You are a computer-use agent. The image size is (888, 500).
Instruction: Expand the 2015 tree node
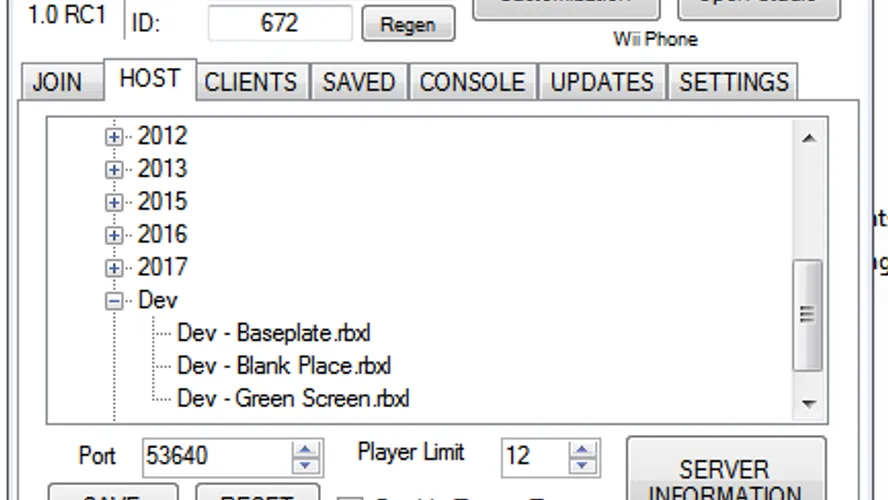point(114,202)
